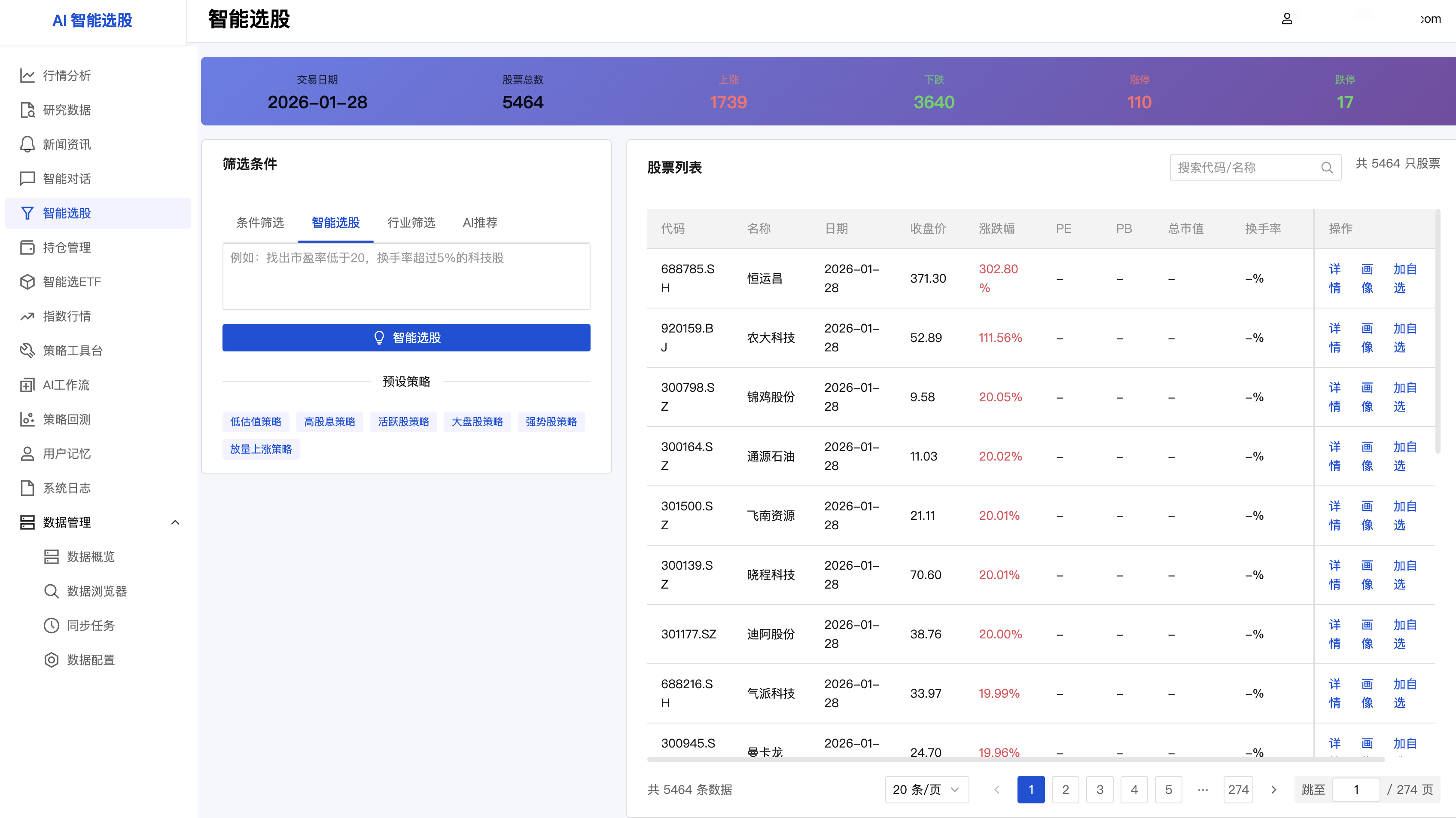The image size is (1456, 818).
Task: Apply the 强势股策略 preset
Action: (551, 422)
